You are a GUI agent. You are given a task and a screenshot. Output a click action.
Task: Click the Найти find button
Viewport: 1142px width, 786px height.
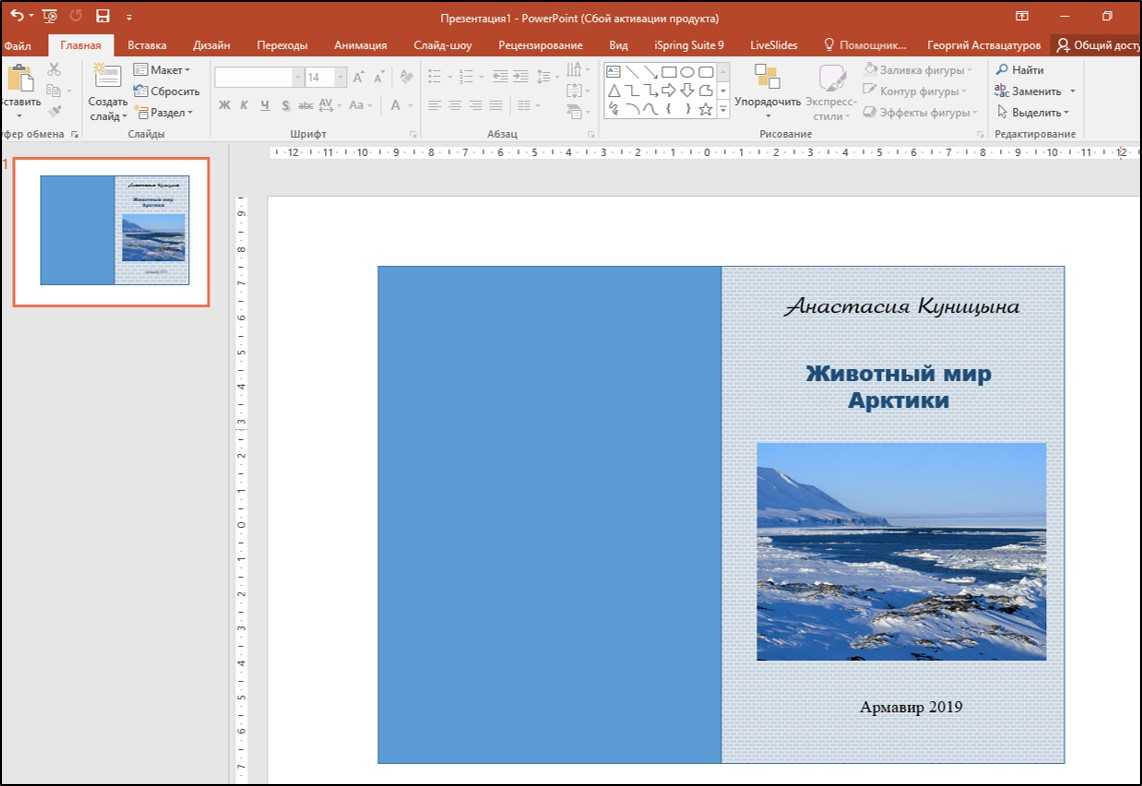tap(1020, 70)
